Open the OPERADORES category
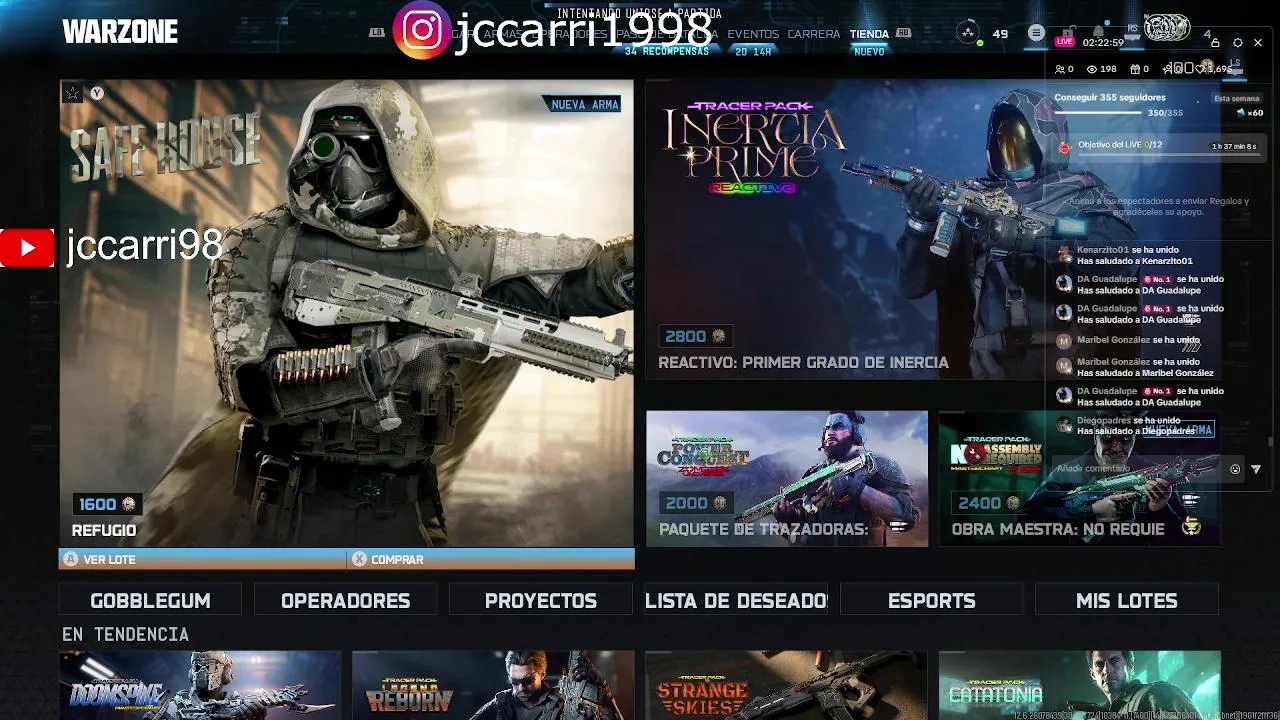Viewport: 1280px width, 720px height. coord(345,601)
